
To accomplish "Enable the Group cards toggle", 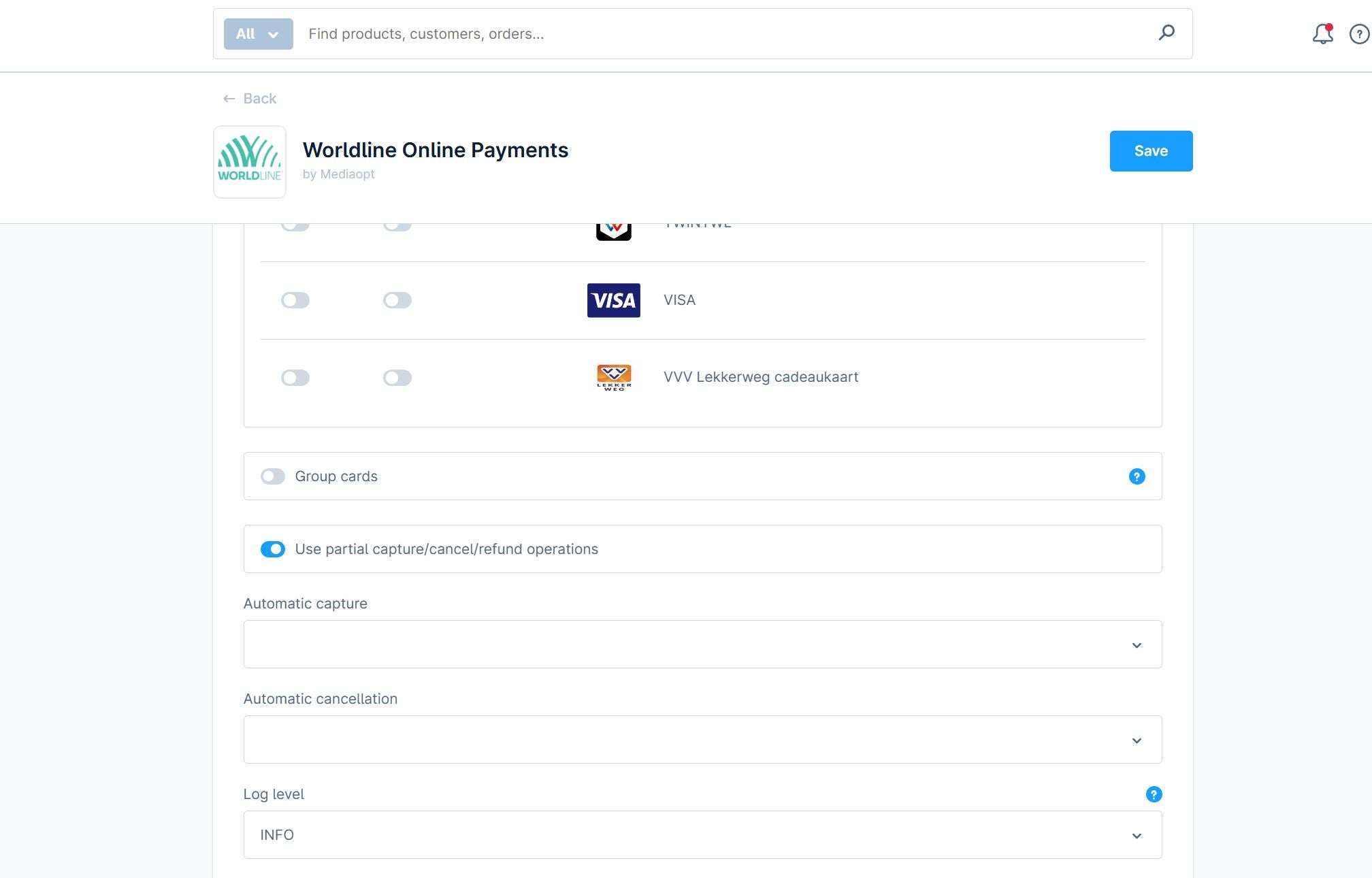I will pos(273,476).
